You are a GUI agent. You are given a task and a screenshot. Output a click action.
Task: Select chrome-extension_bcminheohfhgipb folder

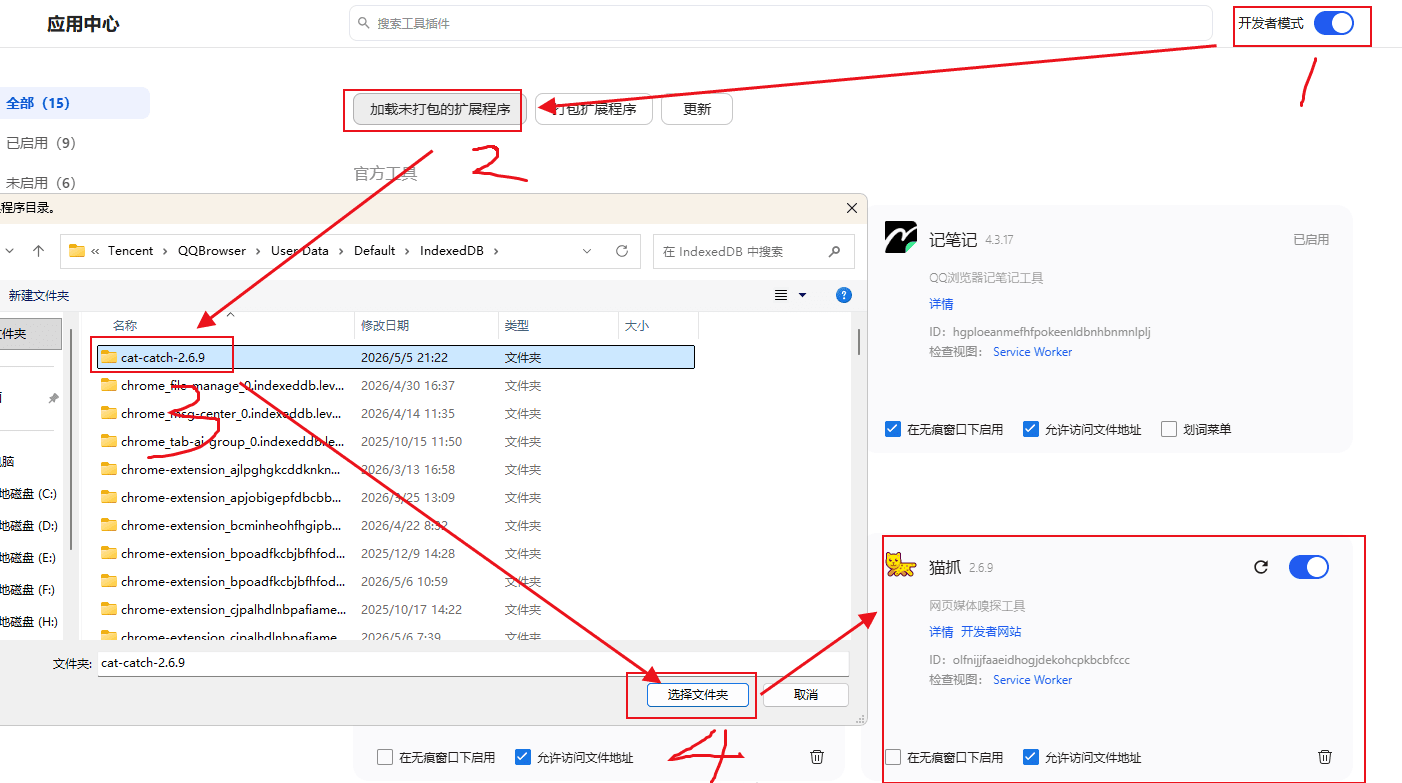click(395, 525)
